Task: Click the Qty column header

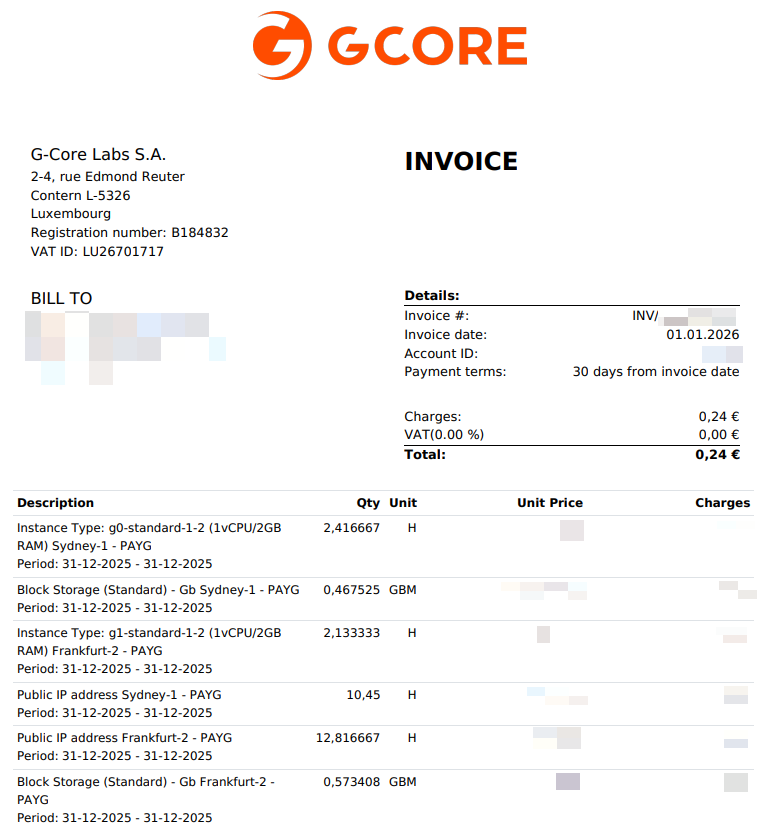Action: click(x=368, y=503)
